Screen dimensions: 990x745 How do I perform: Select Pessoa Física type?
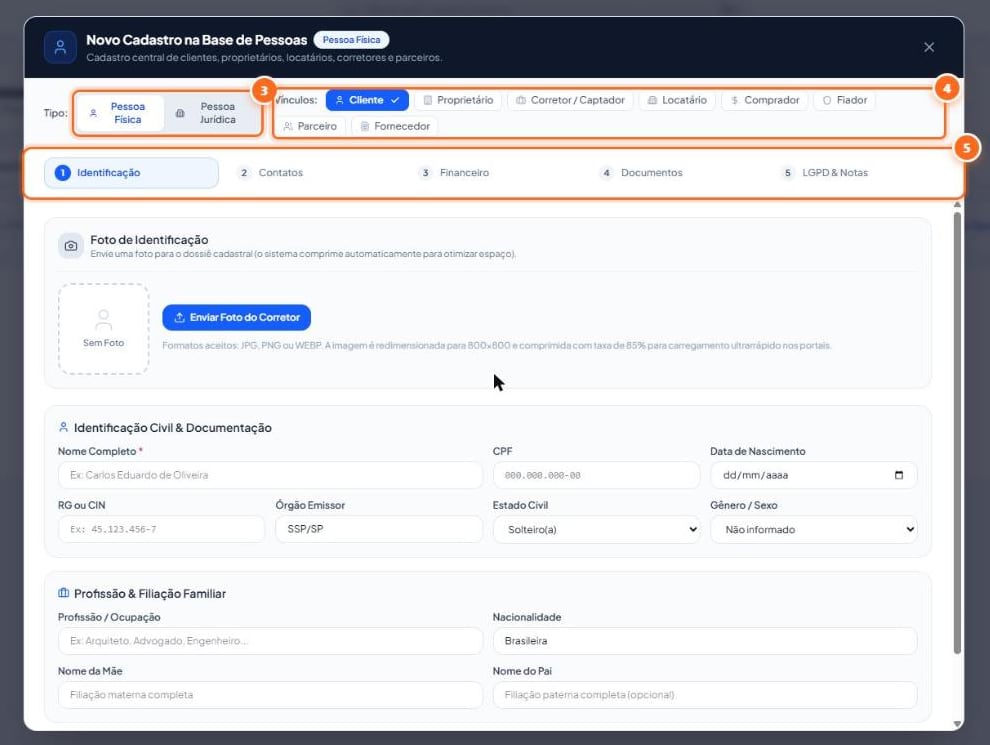[x=119, y=113]
